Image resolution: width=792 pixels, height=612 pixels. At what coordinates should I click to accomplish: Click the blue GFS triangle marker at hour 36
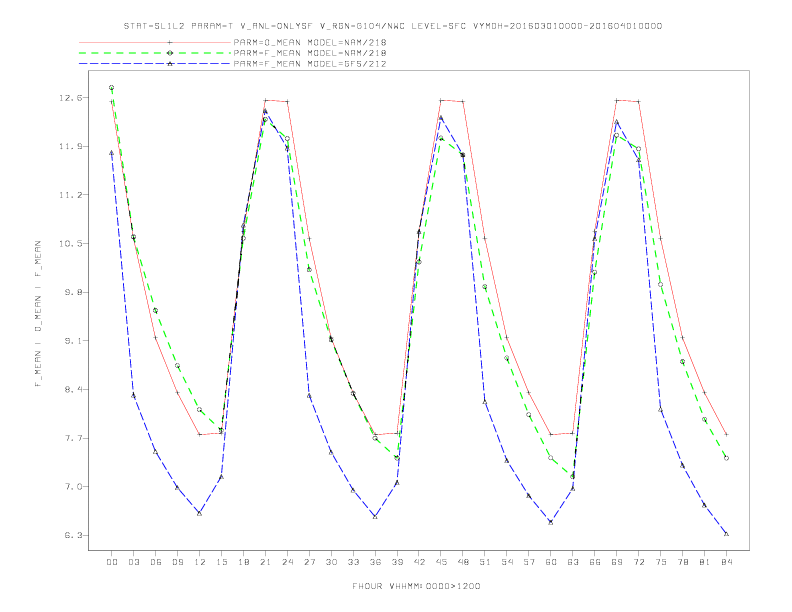pos(375,517)
